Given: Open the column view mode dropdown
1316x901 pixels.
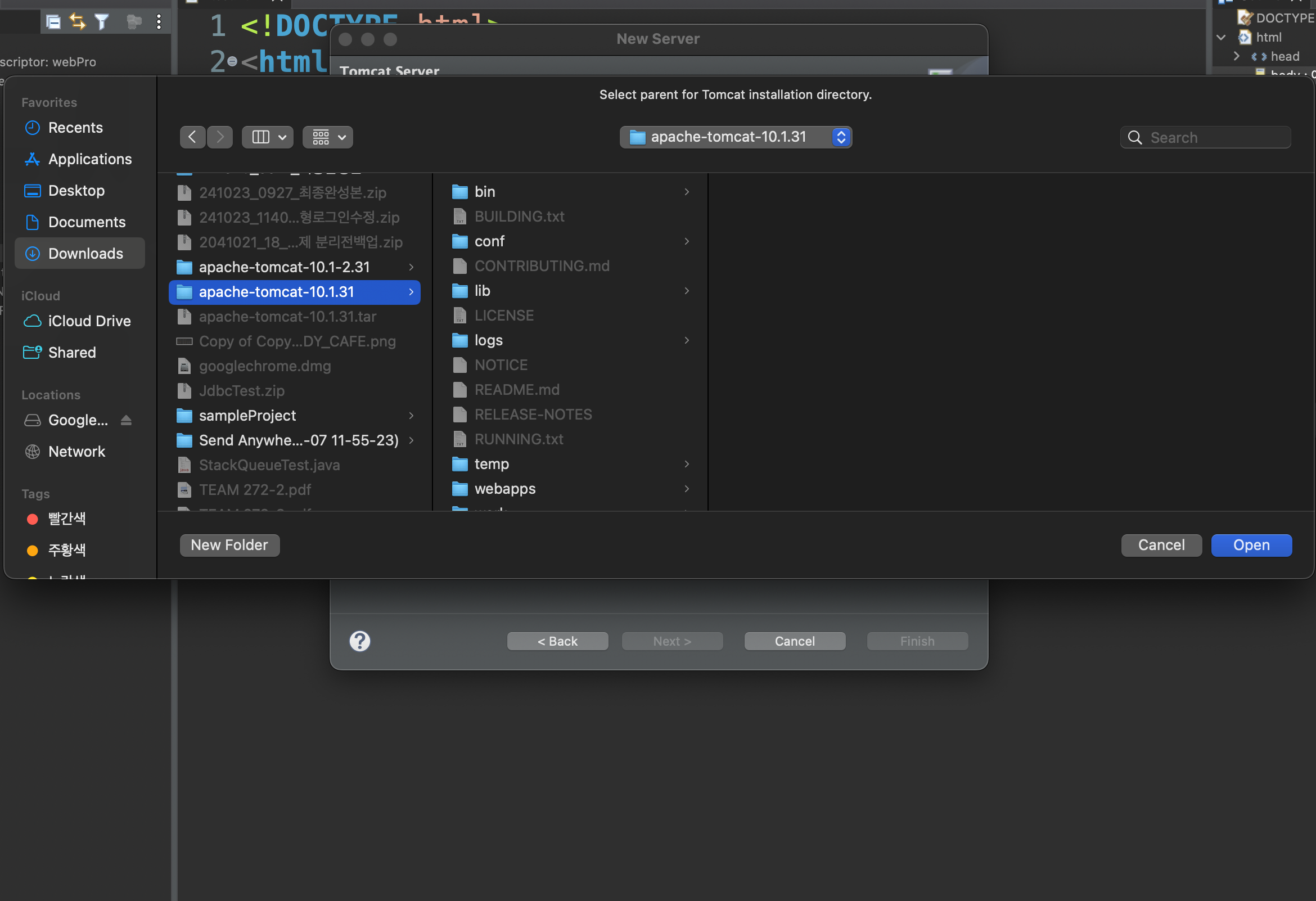Looking at the screenshot, I should [268, 137].
